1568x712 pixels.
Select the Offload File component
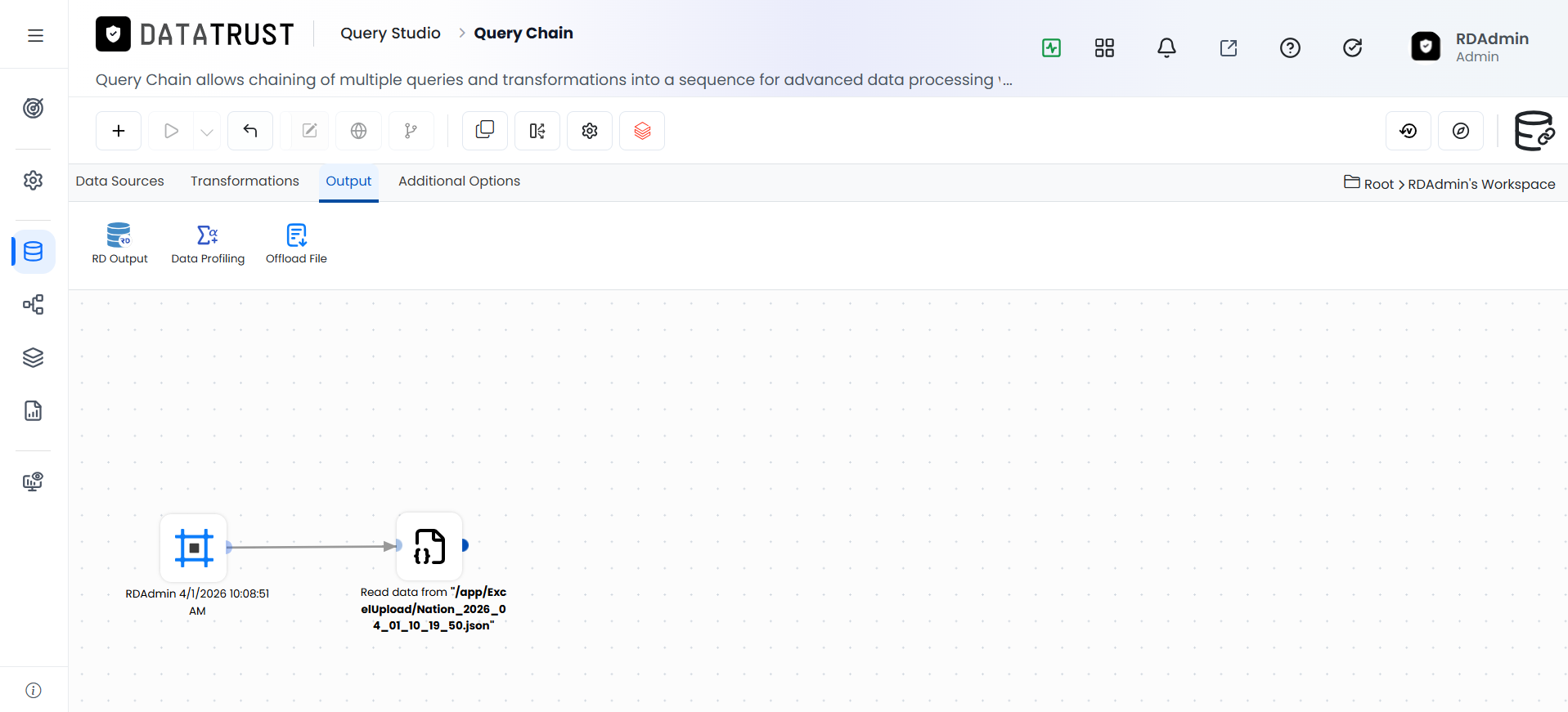(296, 244)
